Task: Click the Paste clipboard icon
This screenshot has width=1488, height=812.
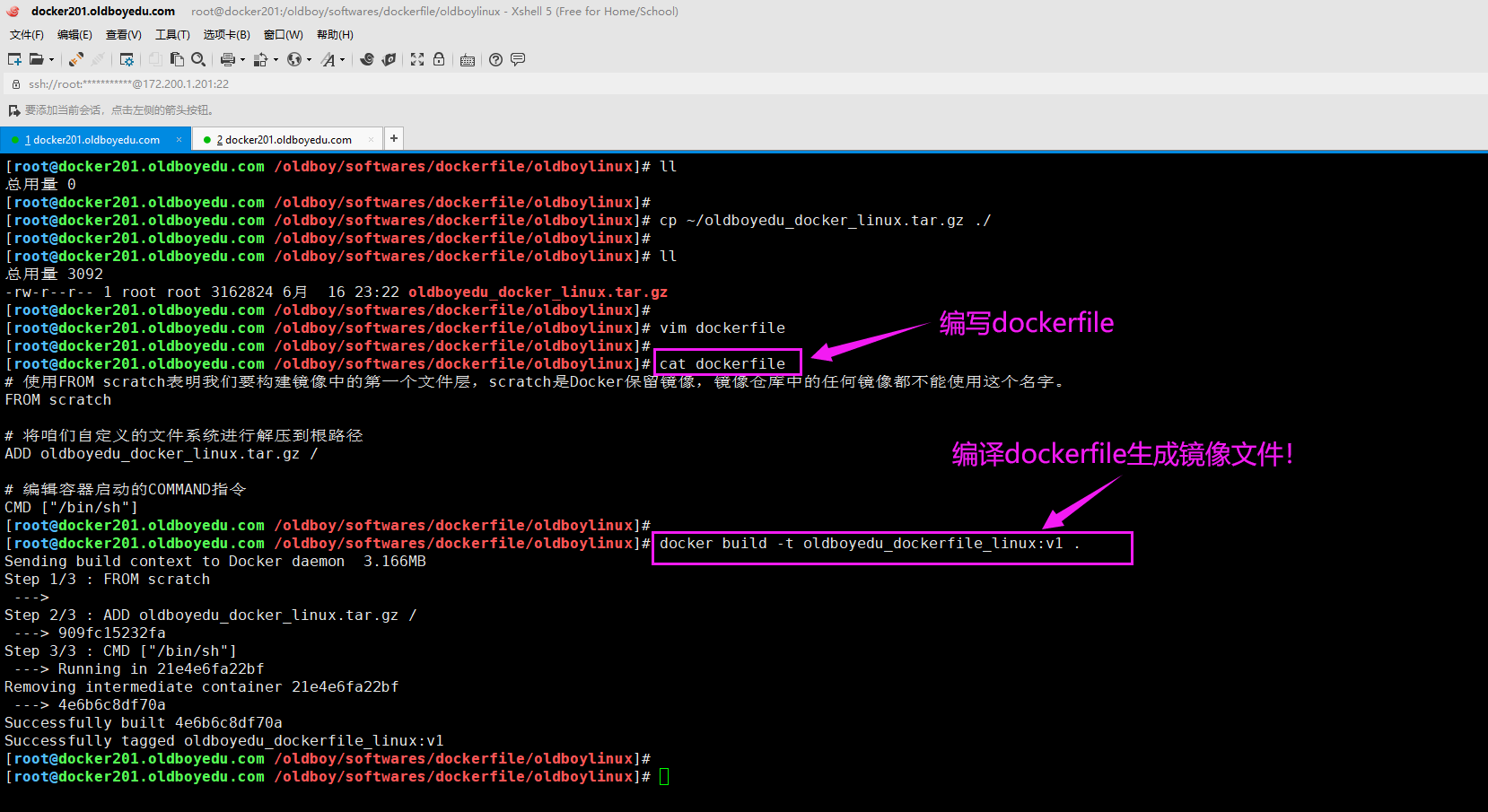Action: point(177,59)
